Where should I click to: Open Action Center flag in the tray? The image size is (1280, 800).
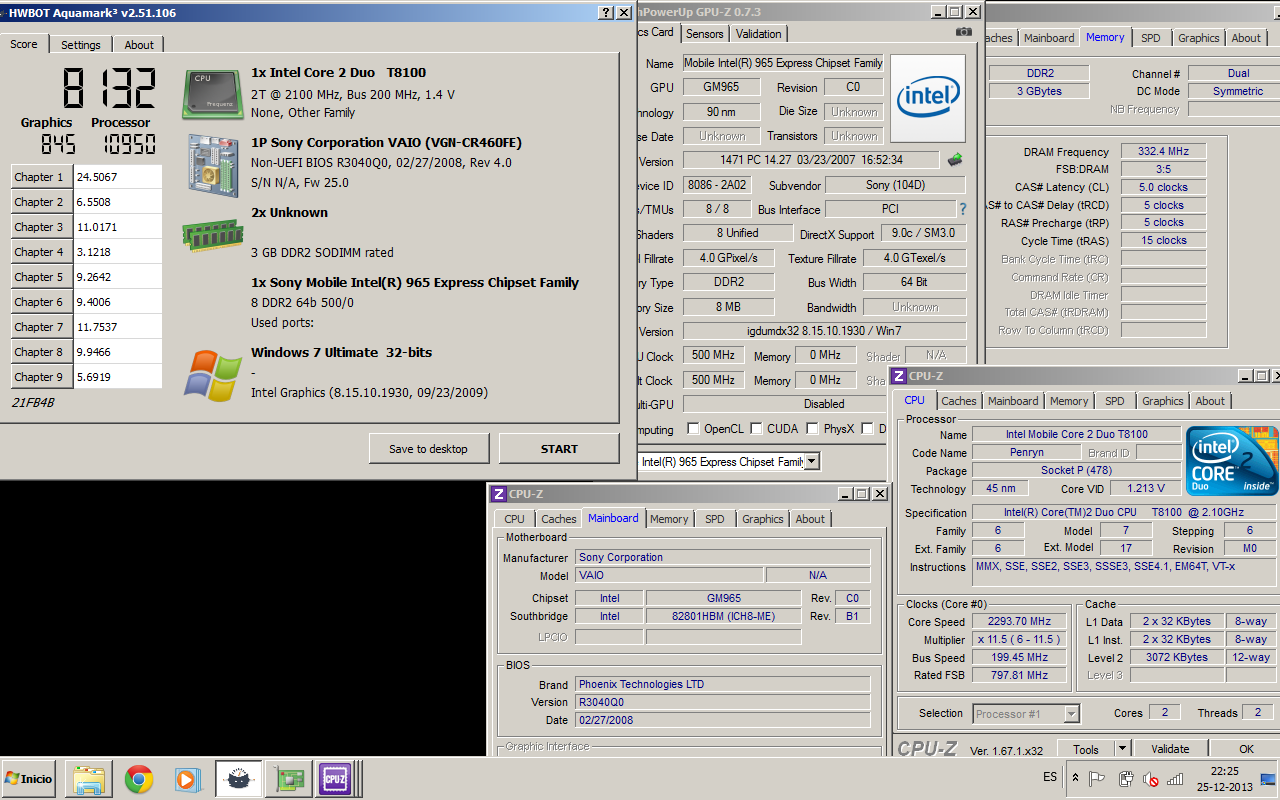point(1098,778)
